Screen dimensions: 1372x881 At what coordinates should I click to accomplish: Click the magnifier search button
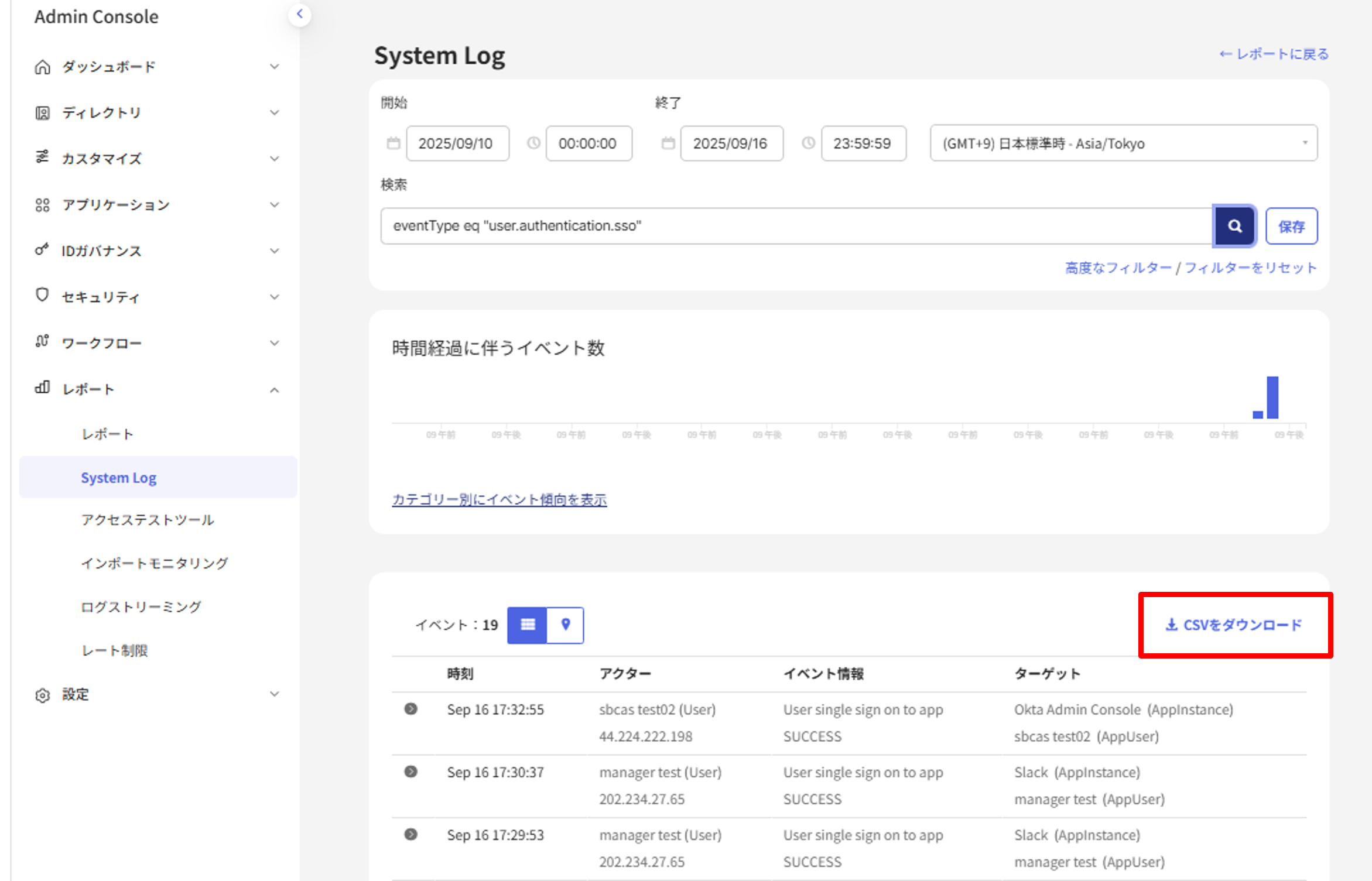[1234, 226]
